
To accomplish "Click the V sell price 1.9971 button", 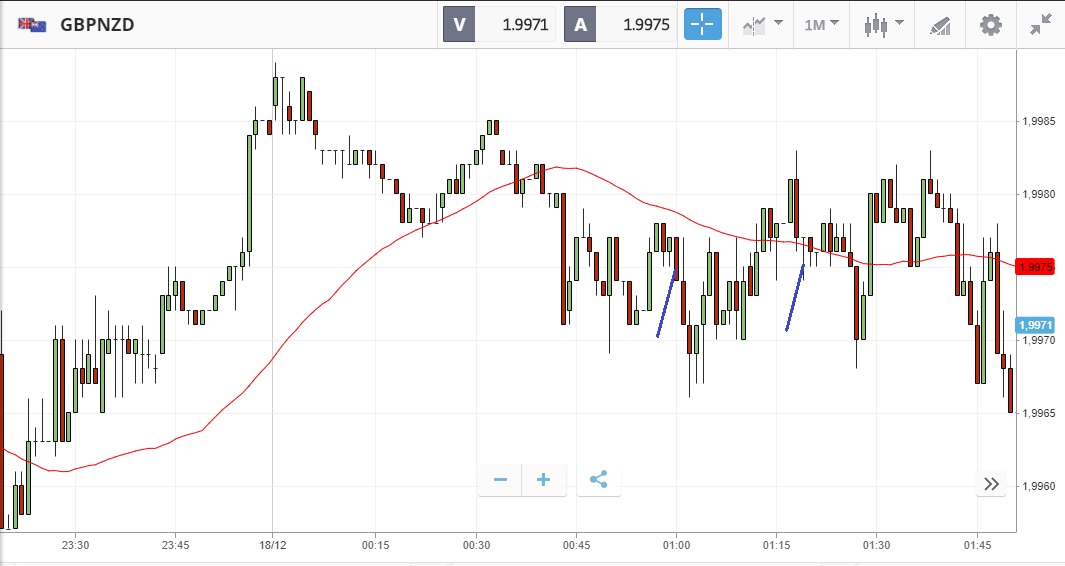I will point(499,25).
